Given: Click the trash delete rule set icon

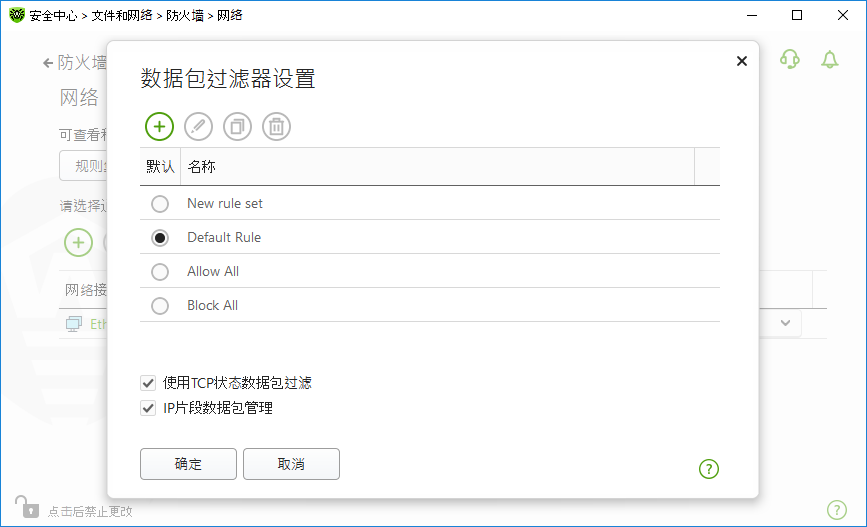Looking at the screenshot, I should (277, 126).
